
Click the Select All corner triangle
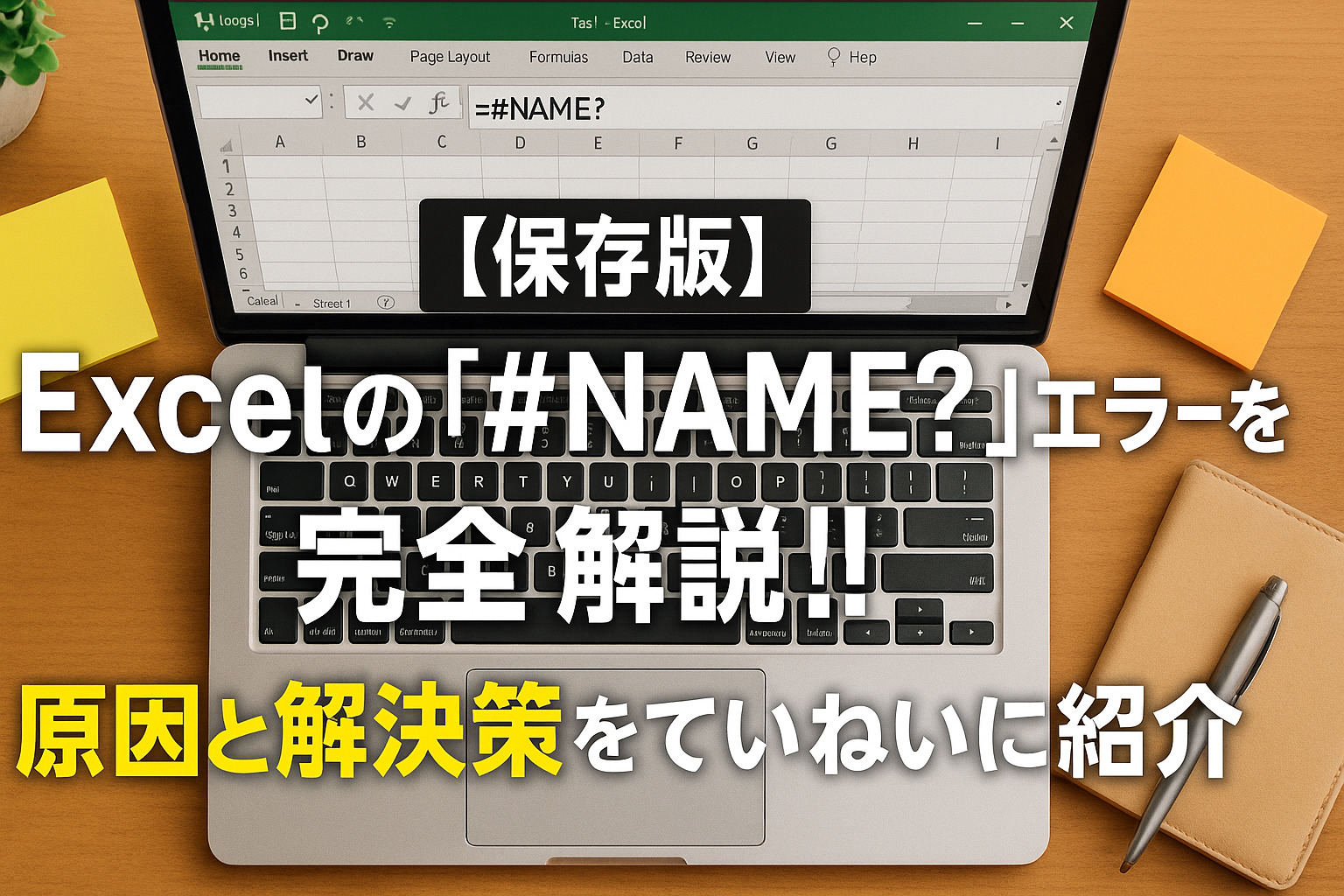(x=227, y=145)
